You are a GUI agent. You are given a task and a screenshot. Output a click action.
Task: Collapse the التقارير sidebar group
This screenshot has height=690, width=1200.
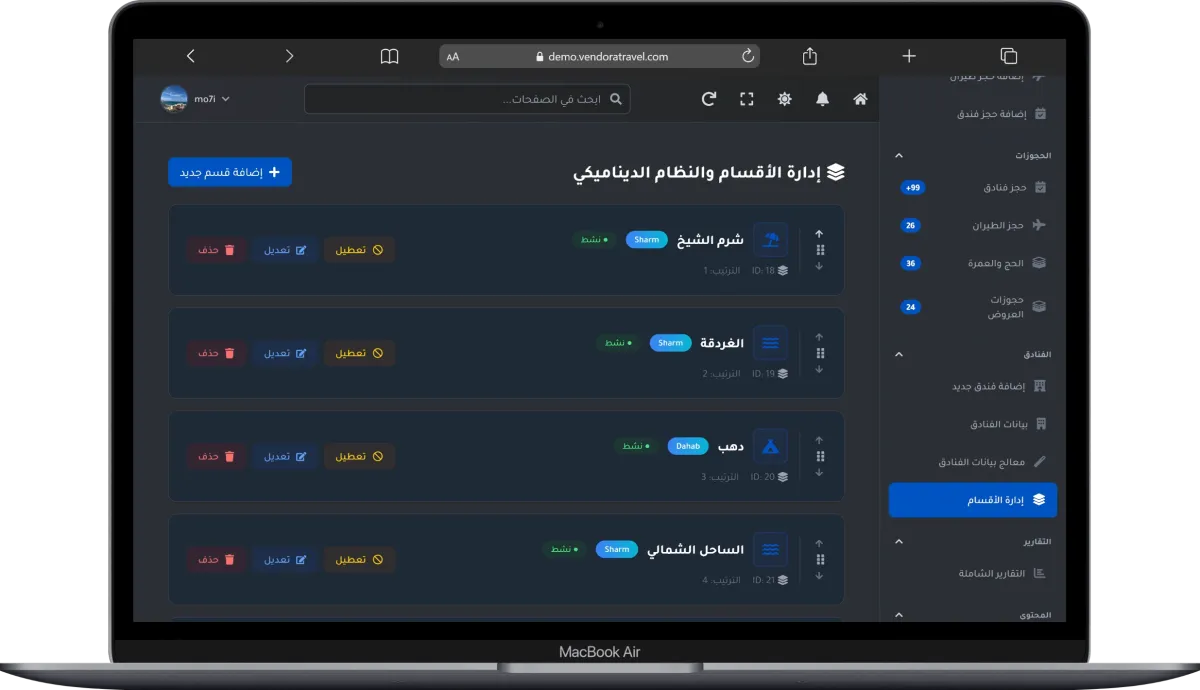(898, 541)
